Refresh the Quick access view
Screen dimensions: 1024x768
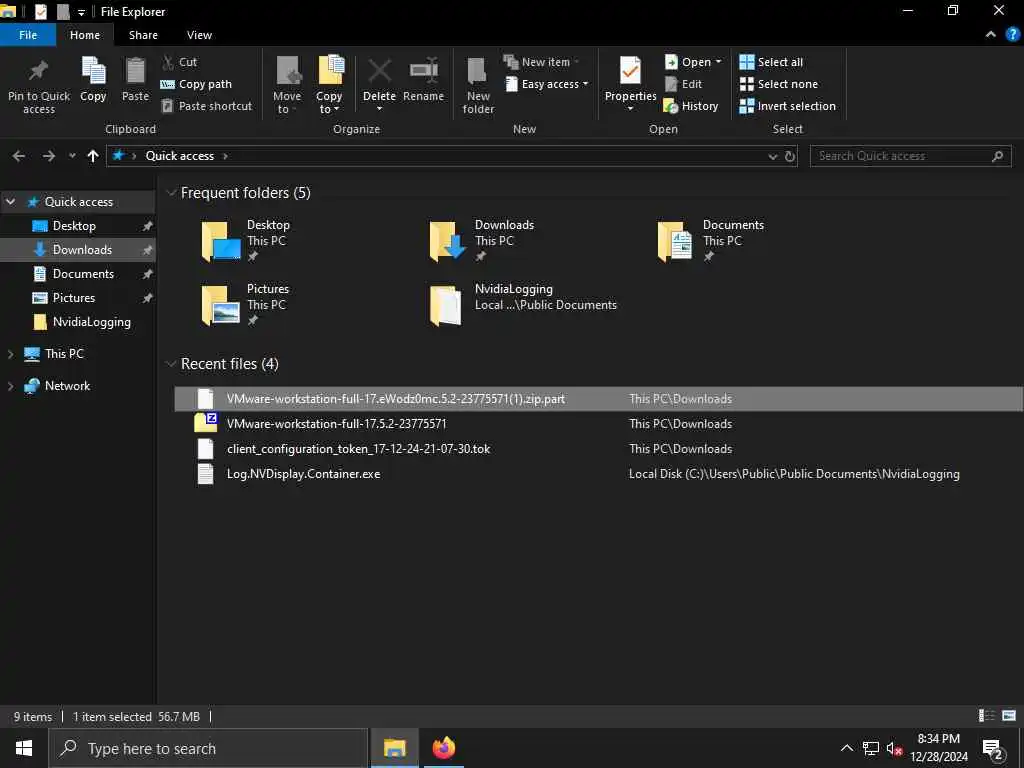[790, 156]
